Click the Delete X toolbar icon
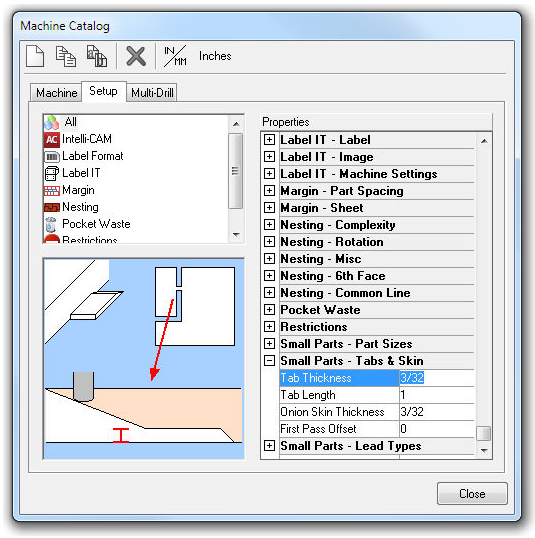The image size is (535, 538). [136, 56]
